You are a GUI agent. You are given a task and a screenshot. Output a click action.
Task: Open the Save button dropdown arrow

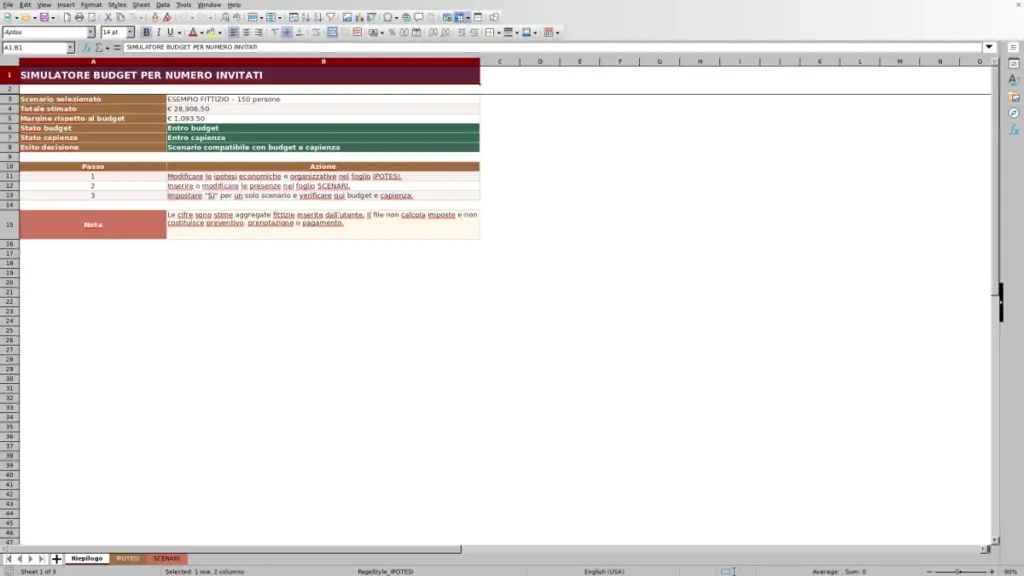point(53,18)
